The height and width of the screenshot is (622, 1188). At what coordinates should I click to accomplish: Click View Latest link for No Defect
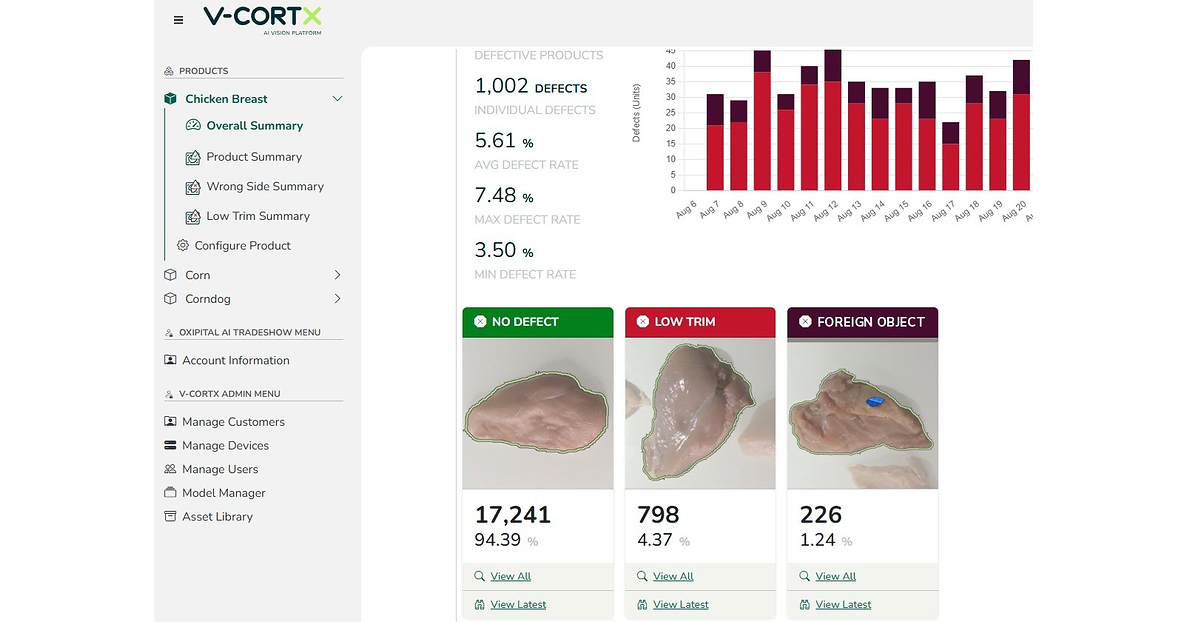[x=518, y=605]
